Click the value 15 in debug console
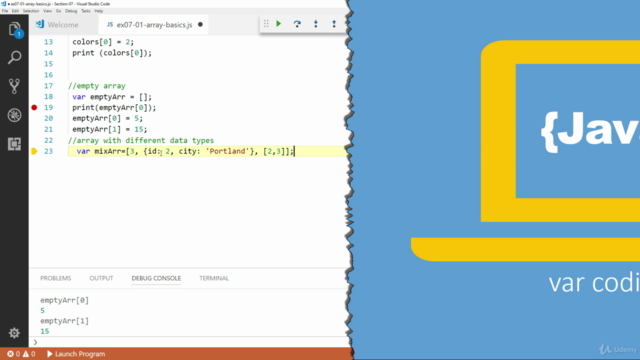The height and width of the screenshot is (360, 640). pyautogui.click(x=44, y=331)
